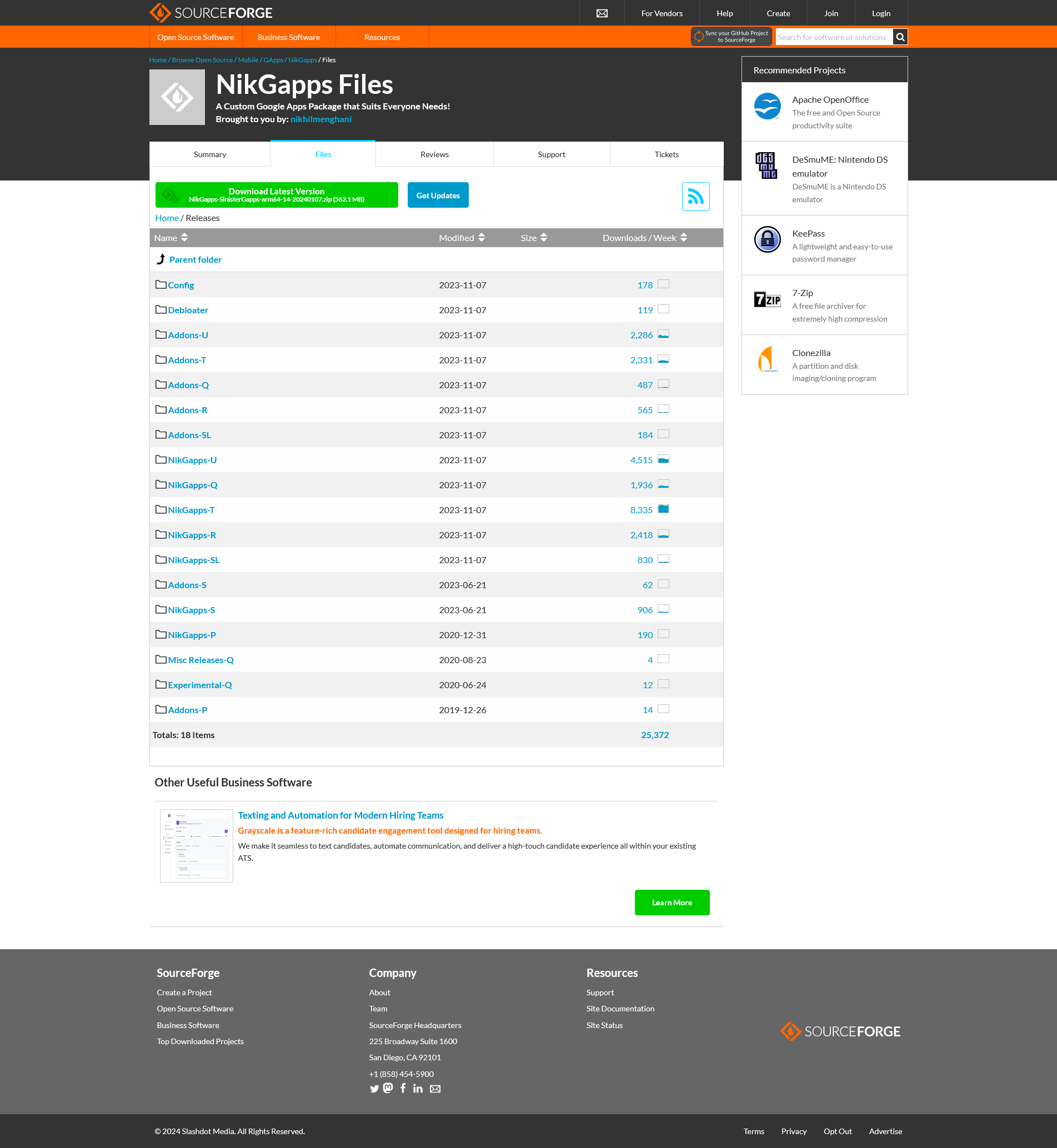Click the footer email envelope icon

point(435,1089)
